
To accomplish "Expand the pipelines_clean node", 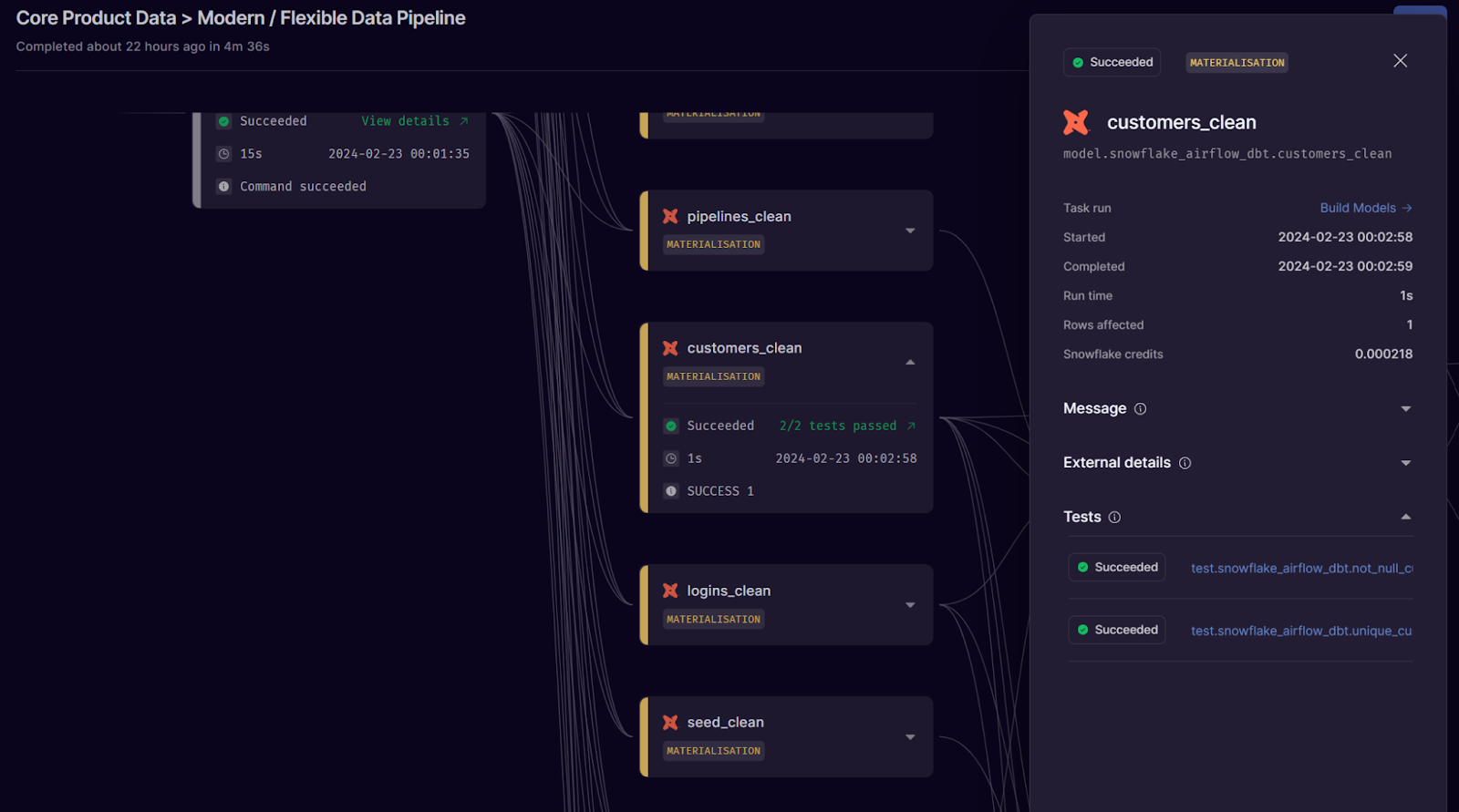I will point(910,231).
